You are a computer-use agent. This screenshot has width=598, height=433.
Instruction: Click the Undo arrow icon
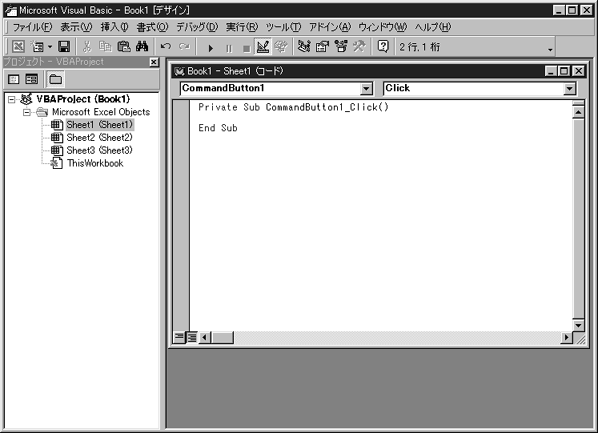166,47
